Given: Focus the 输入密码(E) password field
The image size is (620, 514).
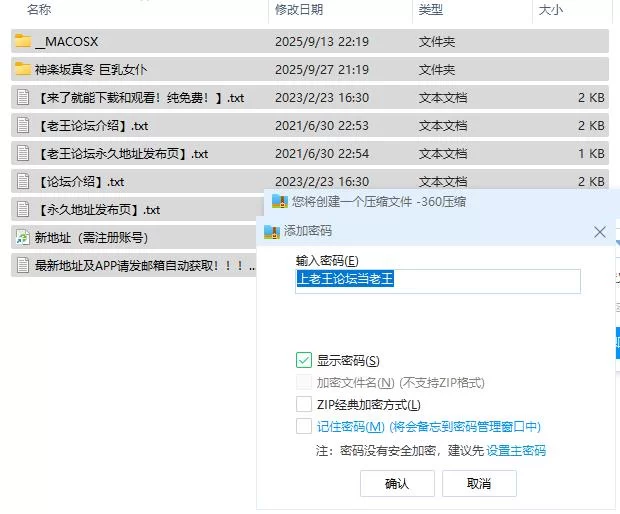Looking at the screenshot, I should click(x=438, y=281).
